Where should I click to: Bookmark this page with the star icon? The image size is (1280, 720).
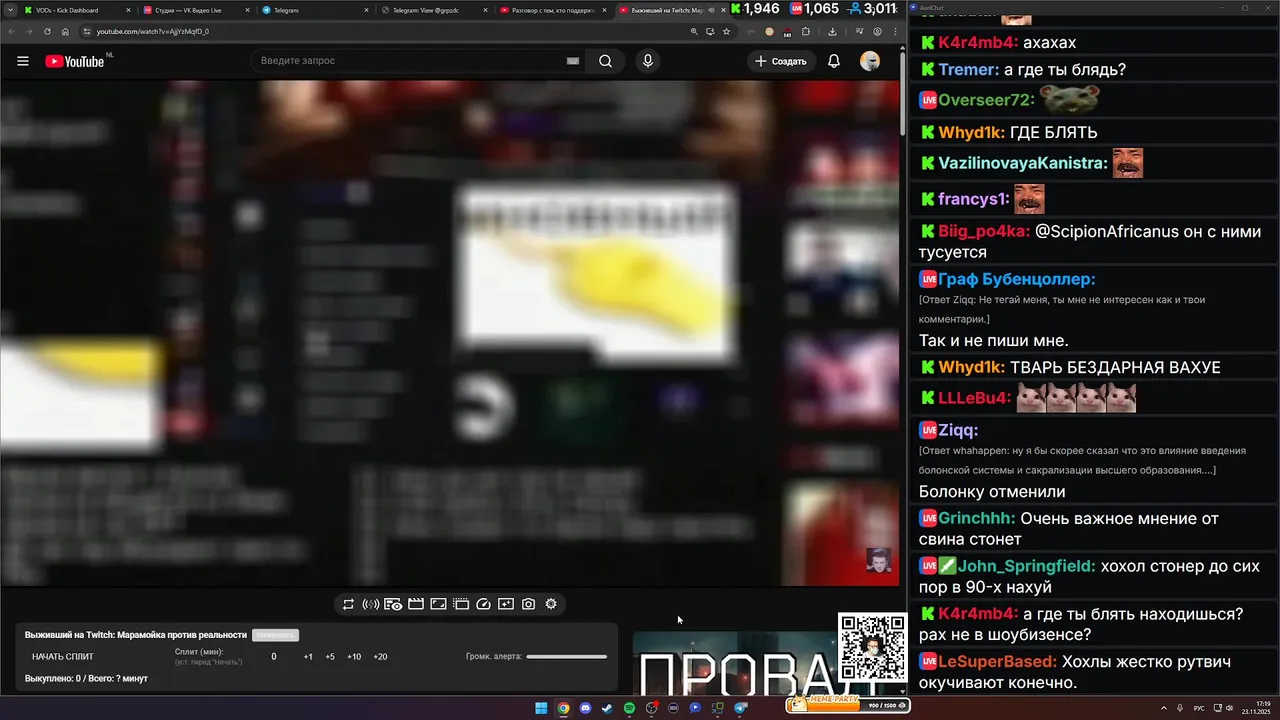coord(726,31)
